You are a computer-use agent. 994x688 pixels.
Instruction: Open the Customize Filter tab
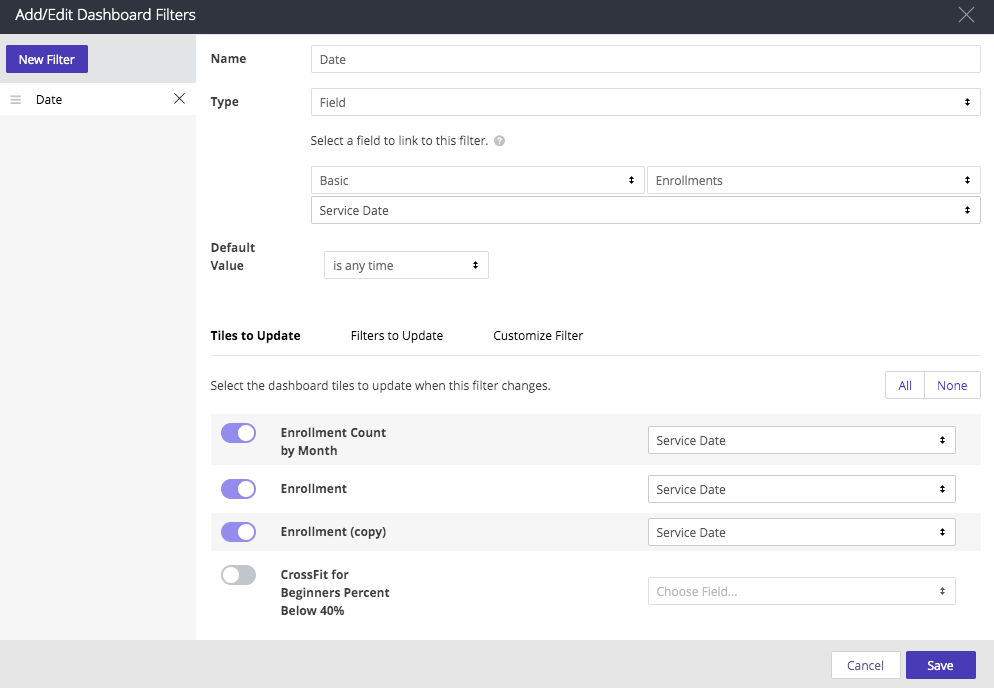click(x=538, y=336)
